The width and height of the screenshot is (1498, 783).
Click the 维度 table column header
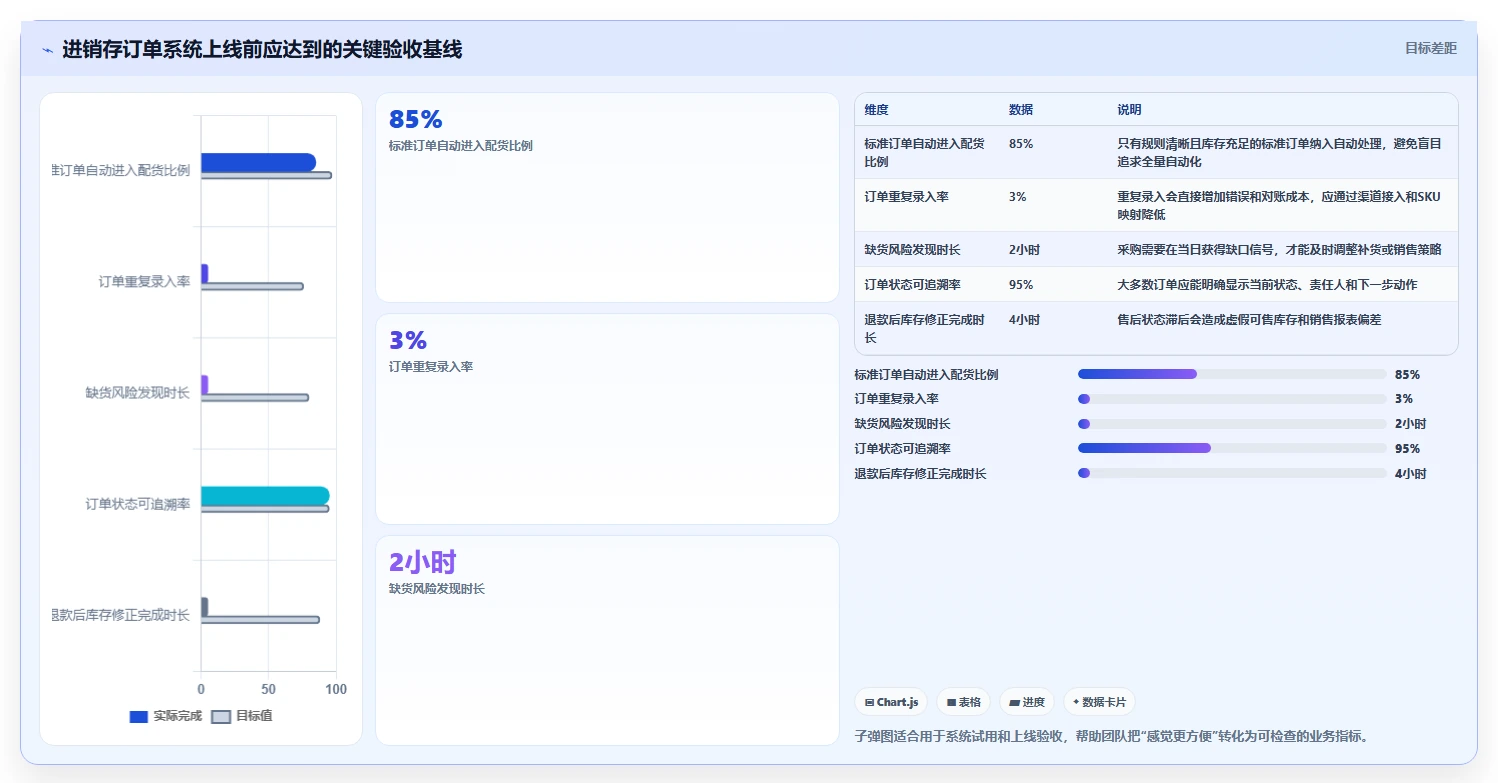pos(877,110)
